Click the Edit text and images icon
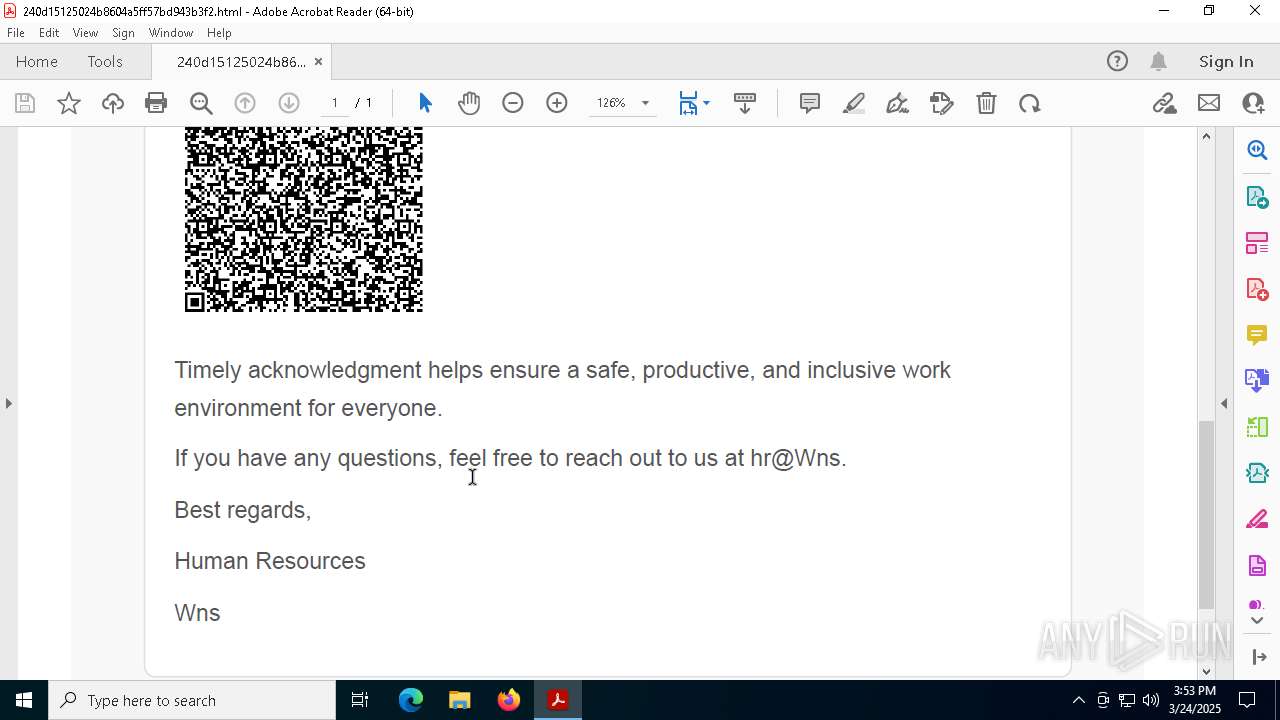The image size is (1280, 720). point(942,103)
